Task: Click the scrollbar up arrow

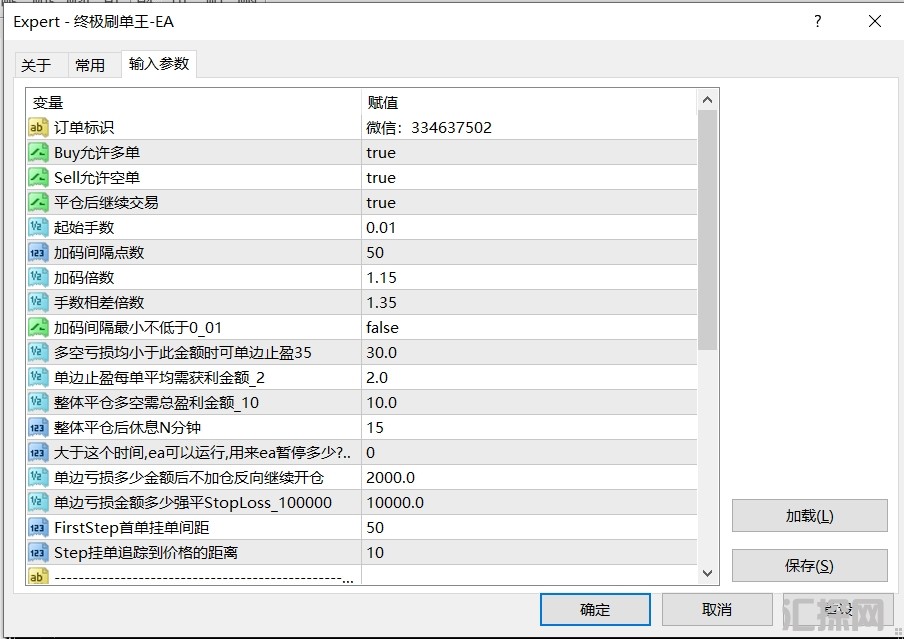Action: point(707,100)
